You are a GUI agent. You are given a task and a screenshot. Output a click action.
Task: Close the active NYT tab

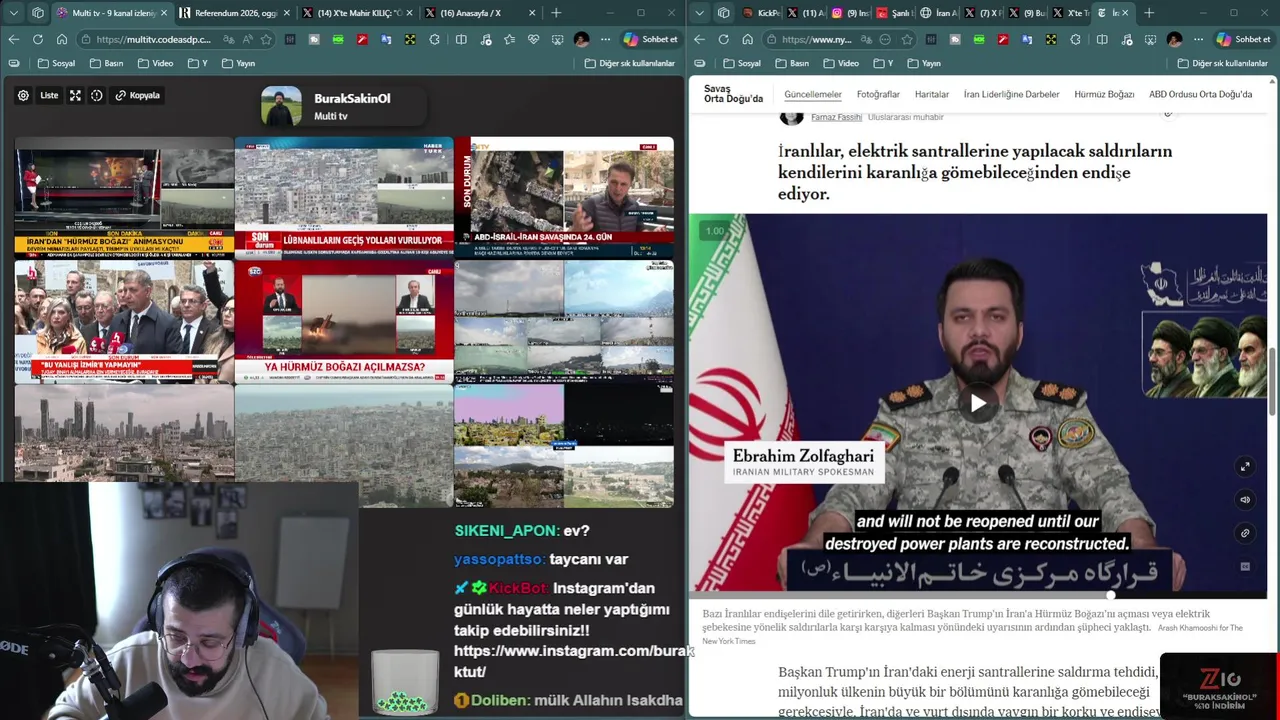1124,13
